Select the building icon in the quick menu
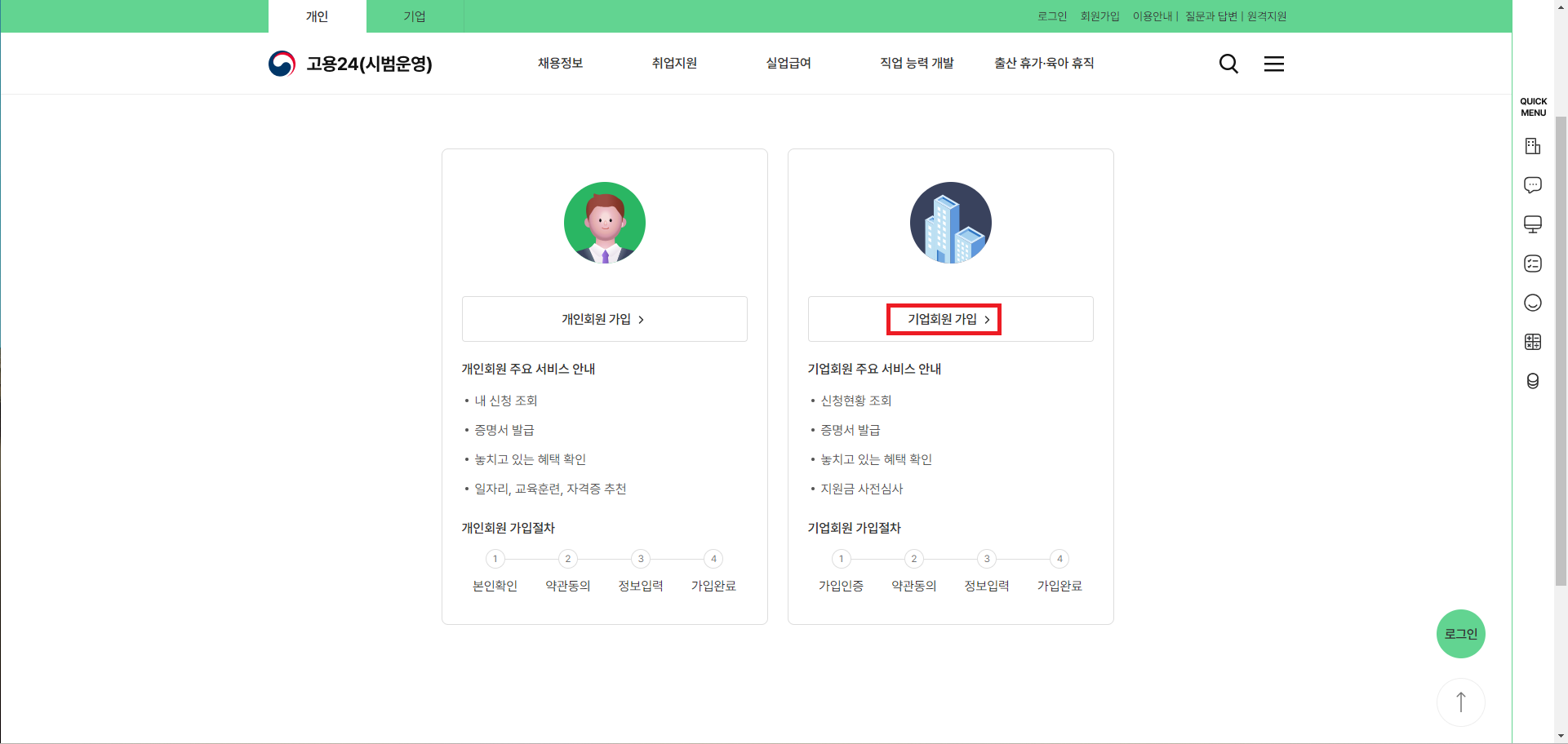 tap(1533, 145)
